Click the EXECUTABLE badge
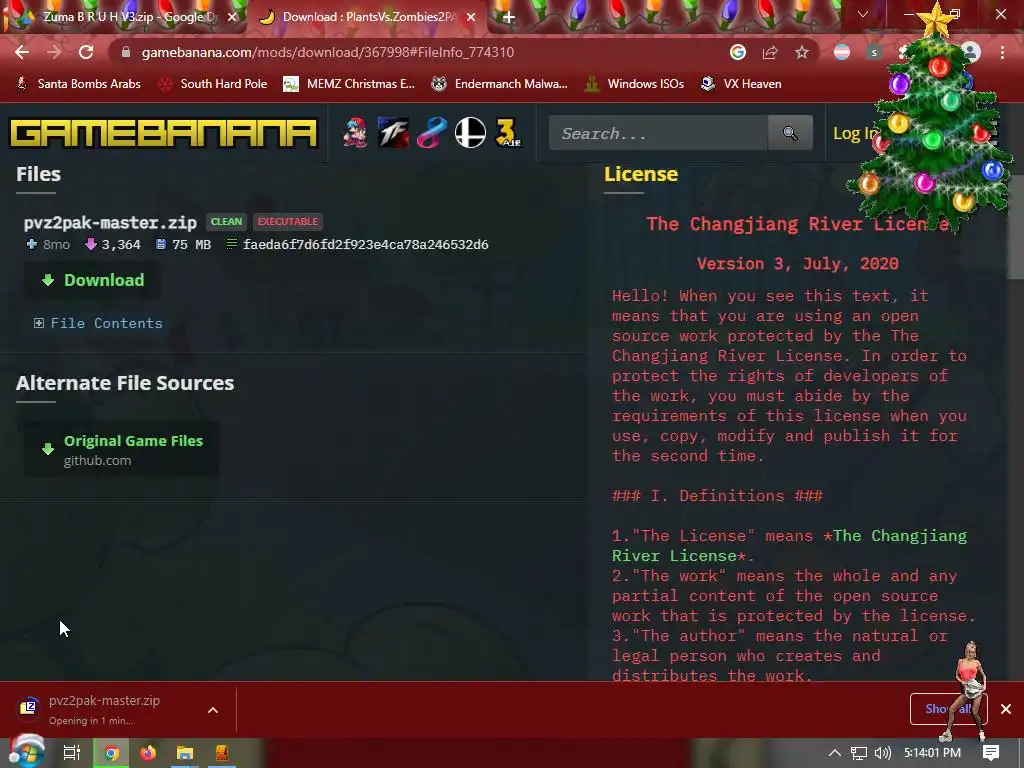The height and width of the screenshot is (768, 1024). (x=288, y=222)
